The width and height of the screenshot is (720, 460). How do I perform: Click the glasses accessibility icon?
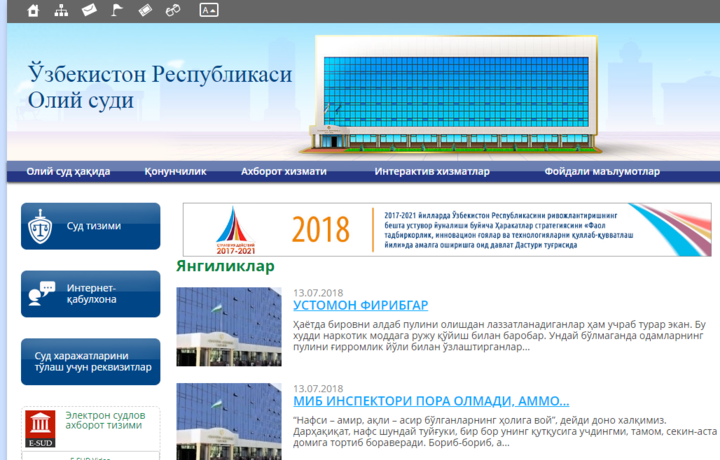coord(173,10)
